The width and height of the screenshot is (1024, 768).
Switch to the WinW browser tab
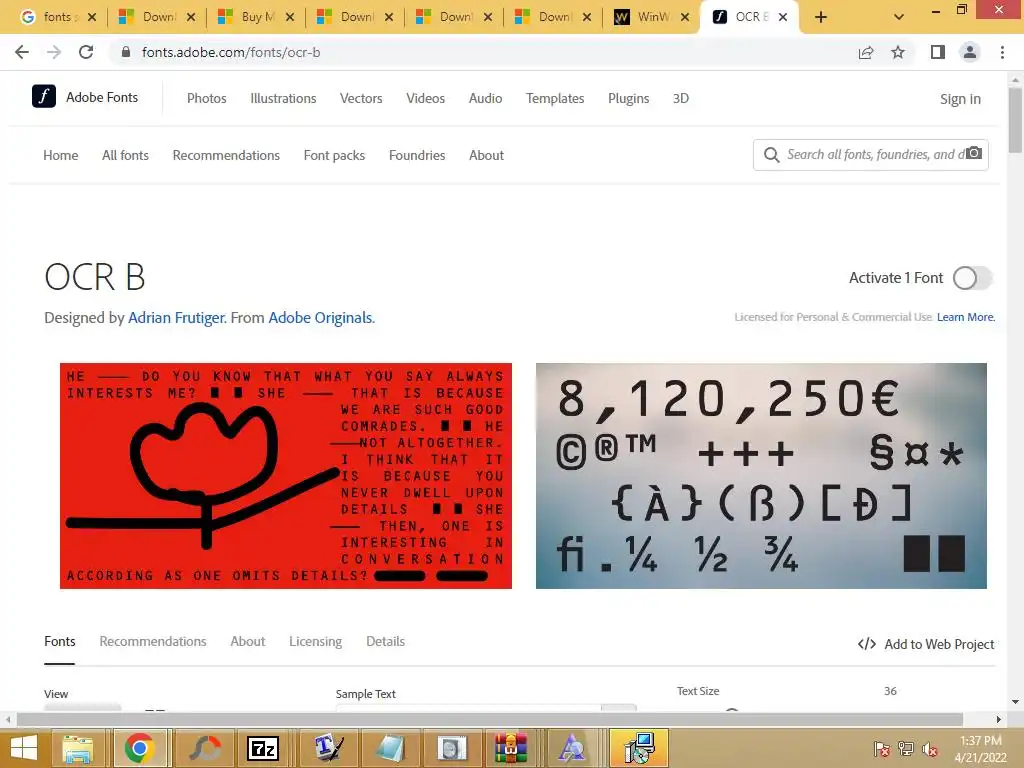pos(651,17)
